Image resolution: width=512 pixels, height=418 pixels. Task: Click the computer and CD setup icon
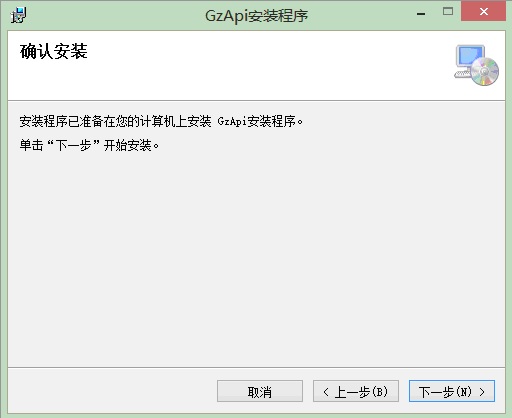tap(476, 65)
